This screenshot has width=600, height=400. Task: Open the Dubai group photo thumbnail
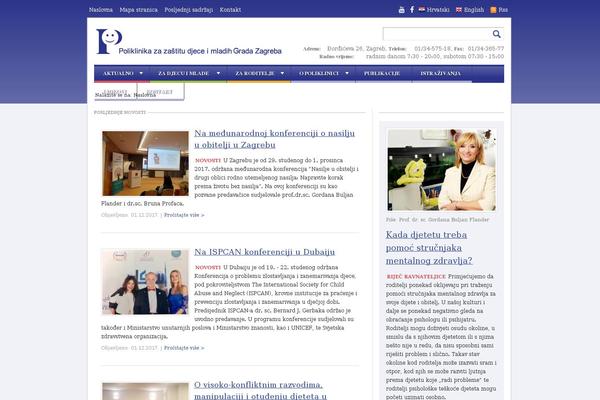(145, 282)
